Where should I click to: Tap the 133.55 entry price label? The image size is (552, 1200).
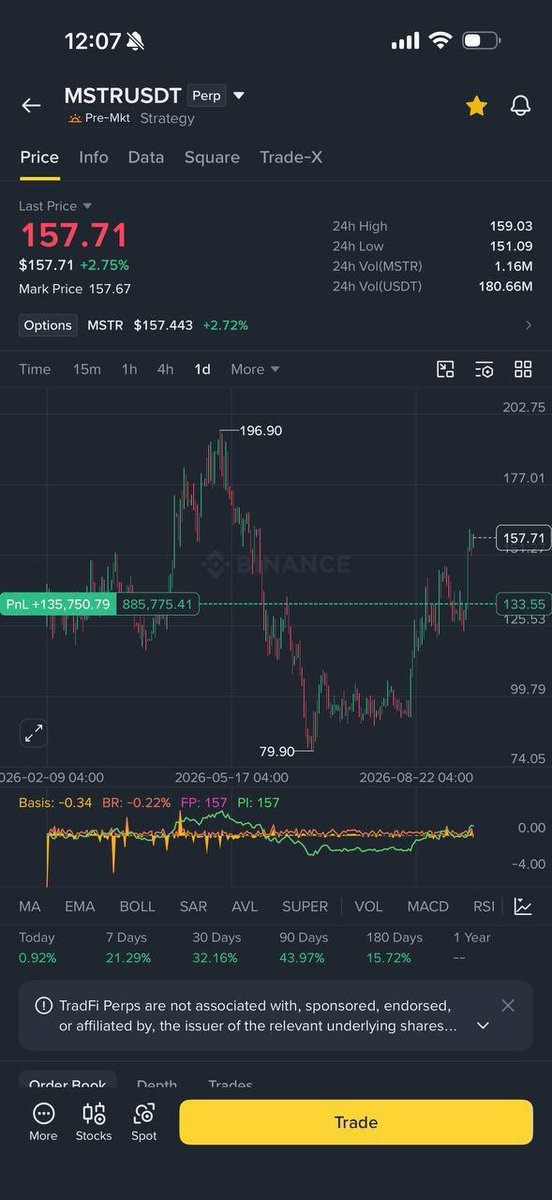[x=523, y=604]
